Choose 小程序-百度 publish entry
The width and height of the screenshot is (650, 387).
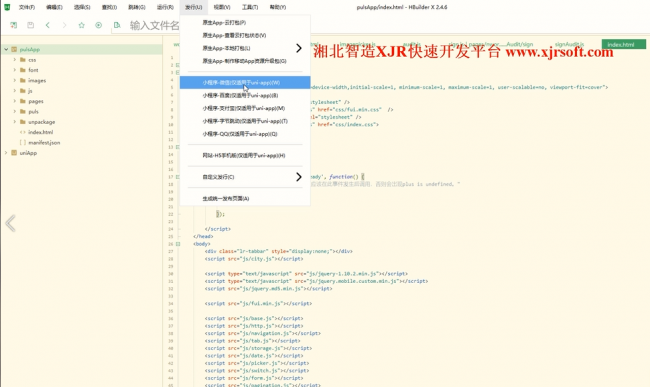click(245, 95)
